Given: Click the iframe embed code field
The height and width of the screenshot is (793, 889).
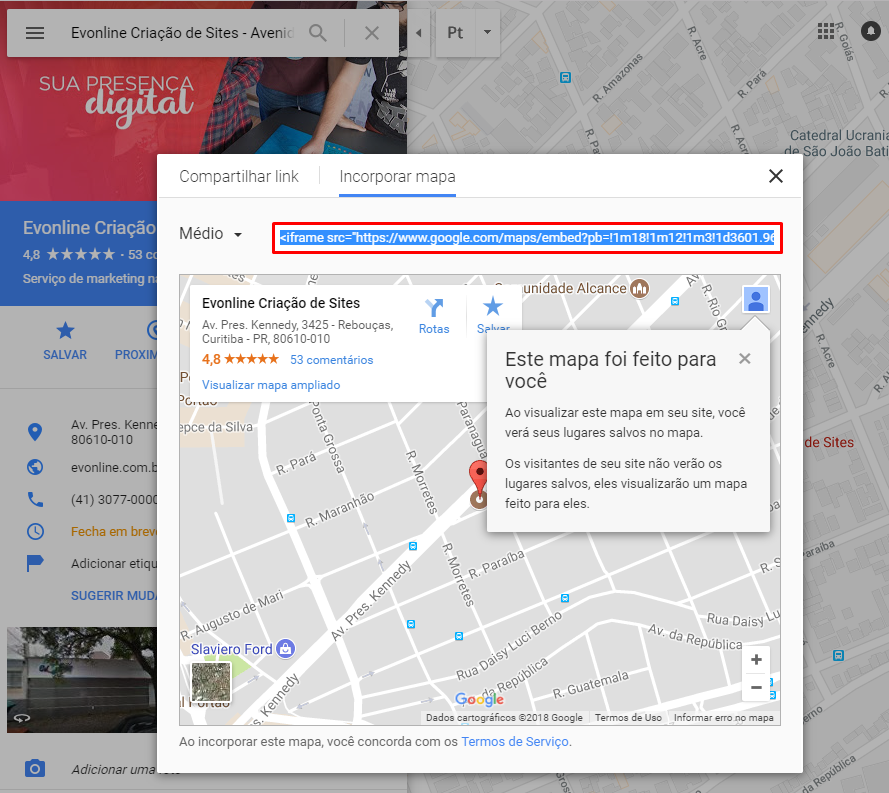Looking at the screenshot, I should pyautogui.click(x=527, y=238).
